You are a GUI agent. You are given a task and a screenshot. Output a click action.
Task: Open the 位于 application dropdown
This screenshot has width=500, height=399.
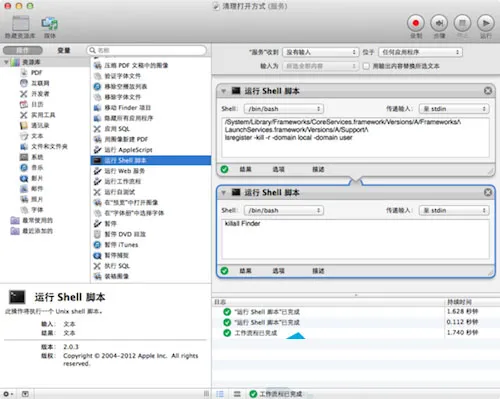pos(420,52)
